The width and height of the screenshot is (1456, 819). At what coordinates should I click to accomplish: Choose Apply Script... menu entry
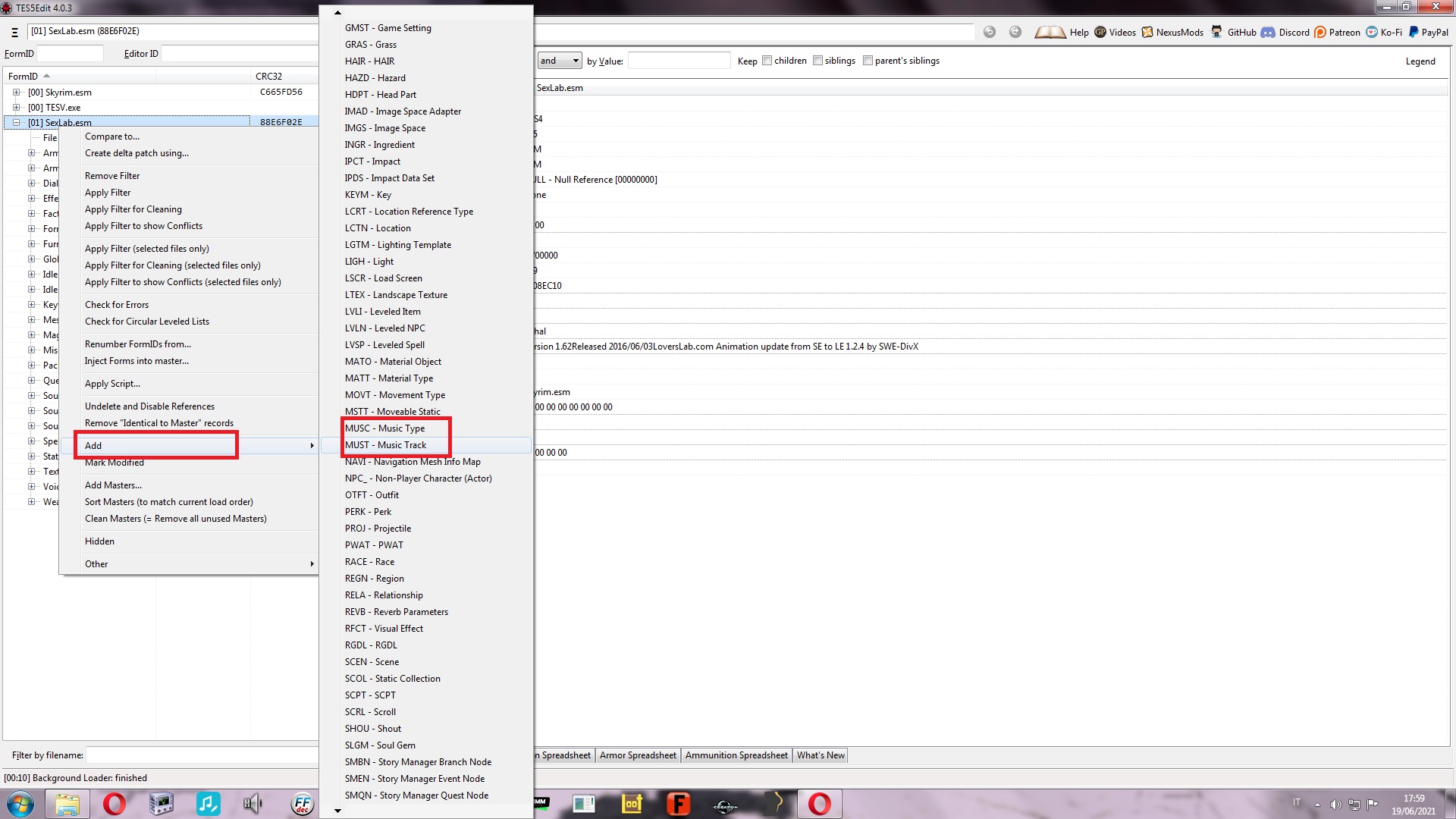pyautogui.click(x=112, y=384)
